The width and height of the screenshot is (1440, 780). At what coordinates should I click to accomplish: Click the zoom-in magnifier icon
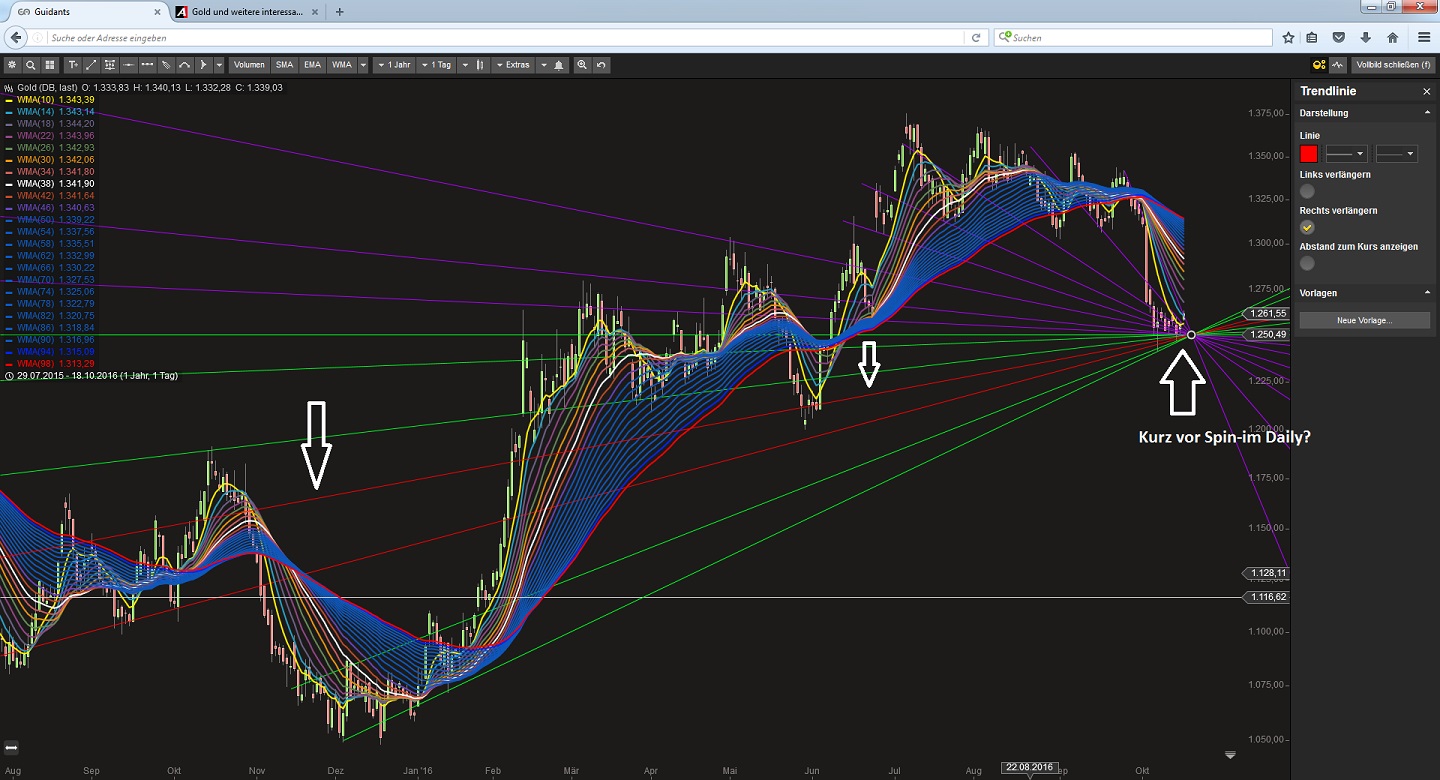click(x=582, y=65)
